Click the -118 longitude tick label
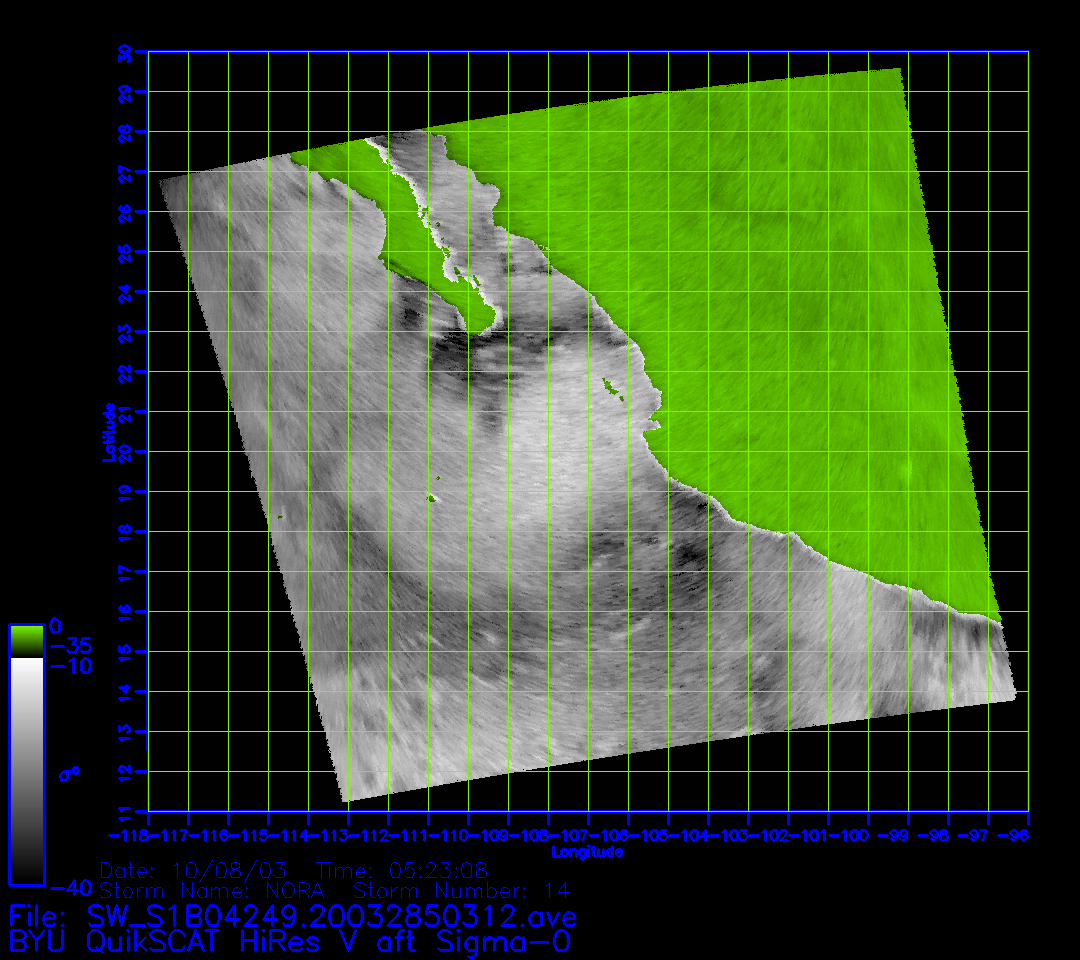 point(128,835)
